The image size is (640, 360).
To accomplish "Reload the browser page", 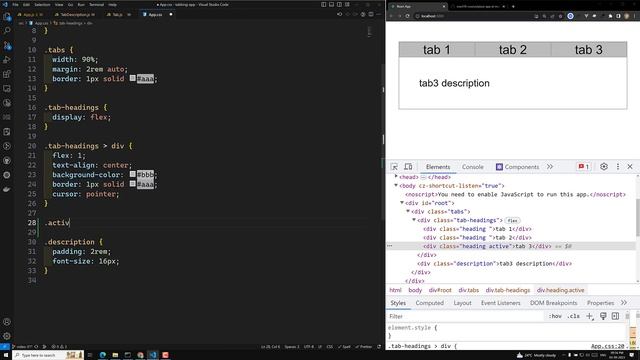I will tap(407, 16).
